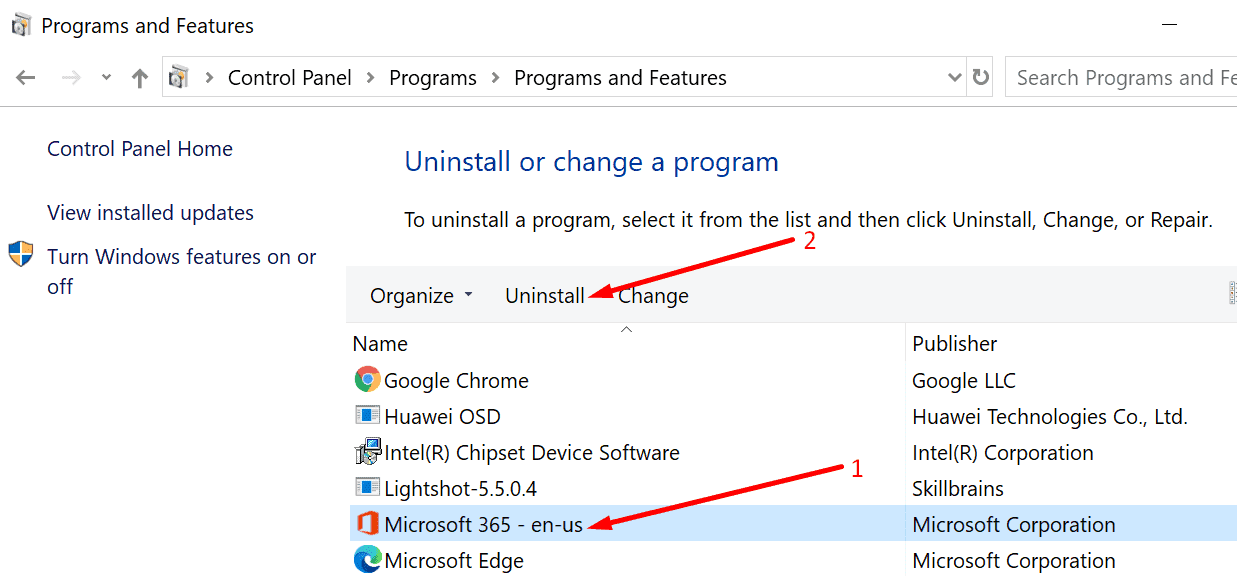This screenshot has height=576, width=1237.
Task: Select the Microsoft Edge entry
Action: pos(454,561)
